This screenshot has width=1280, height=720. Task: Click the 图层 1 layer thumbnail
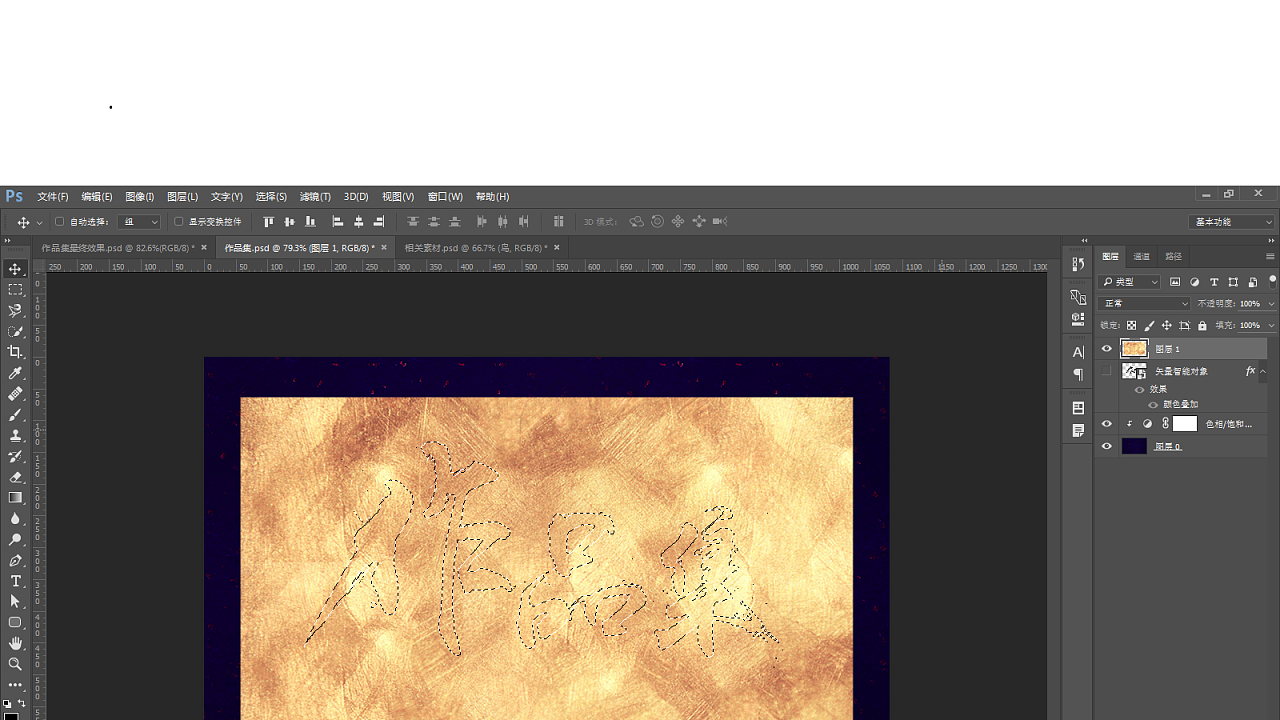[1134, 349]
